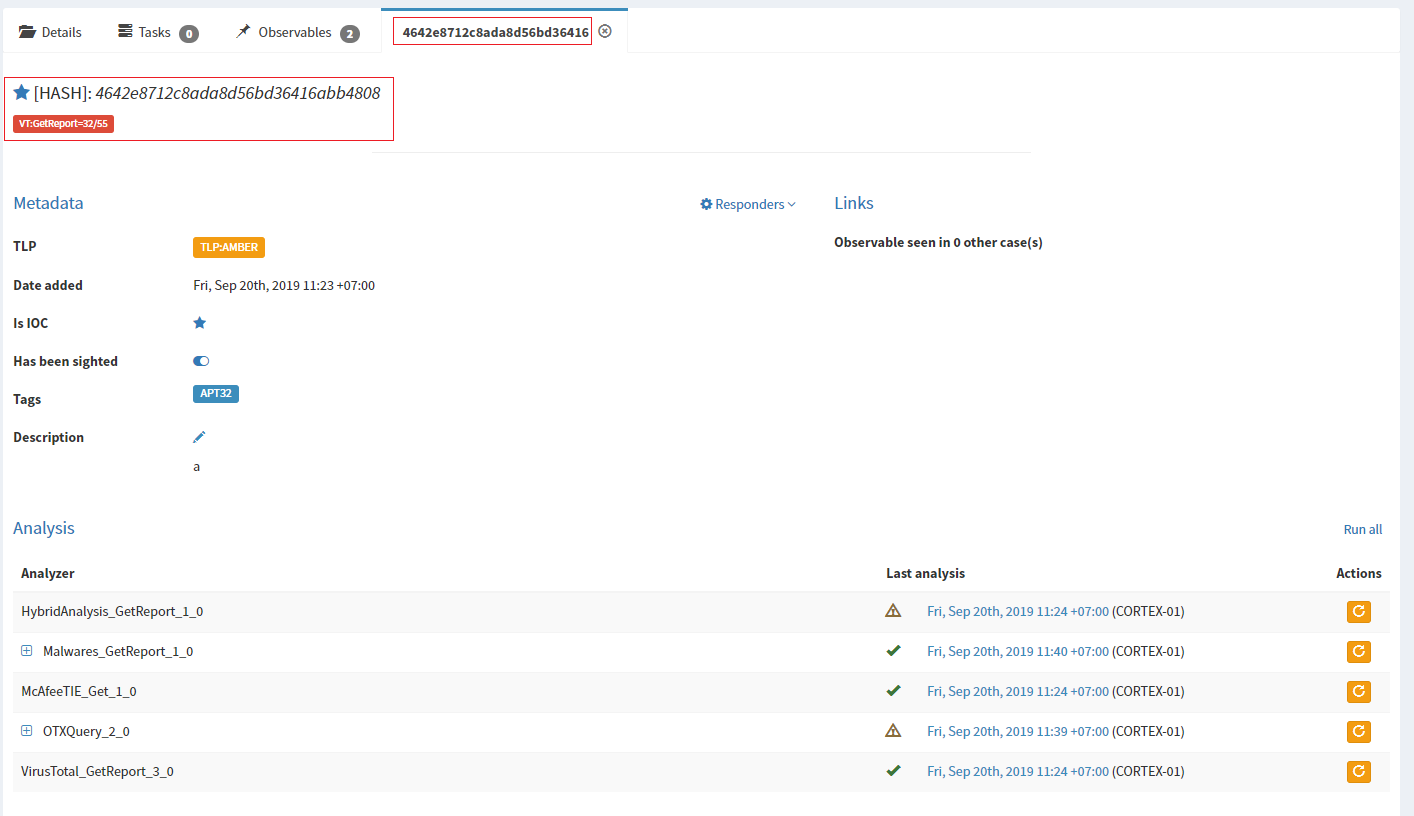Click the Is IOC star icon
Viewport: 1414px width, 816px height.
[199, 322]
